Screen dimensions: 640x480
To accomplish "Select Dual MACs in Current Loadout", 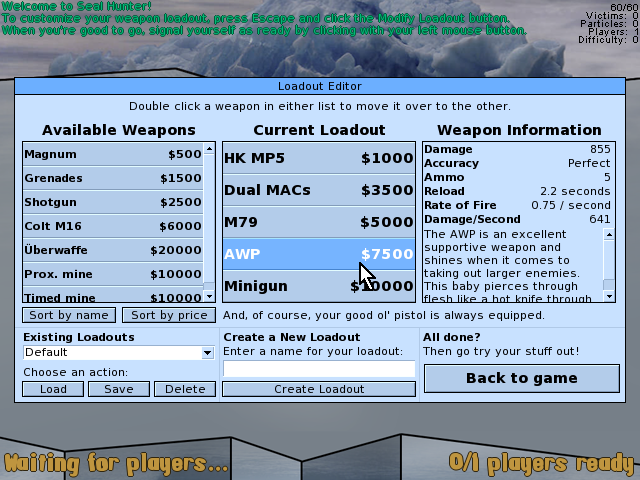I will [319, 190].
